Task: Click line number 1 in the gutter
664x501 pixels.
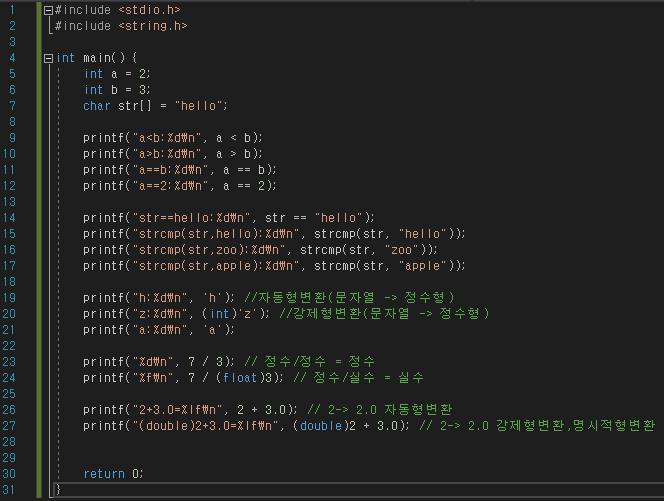Action: [12, 10]
